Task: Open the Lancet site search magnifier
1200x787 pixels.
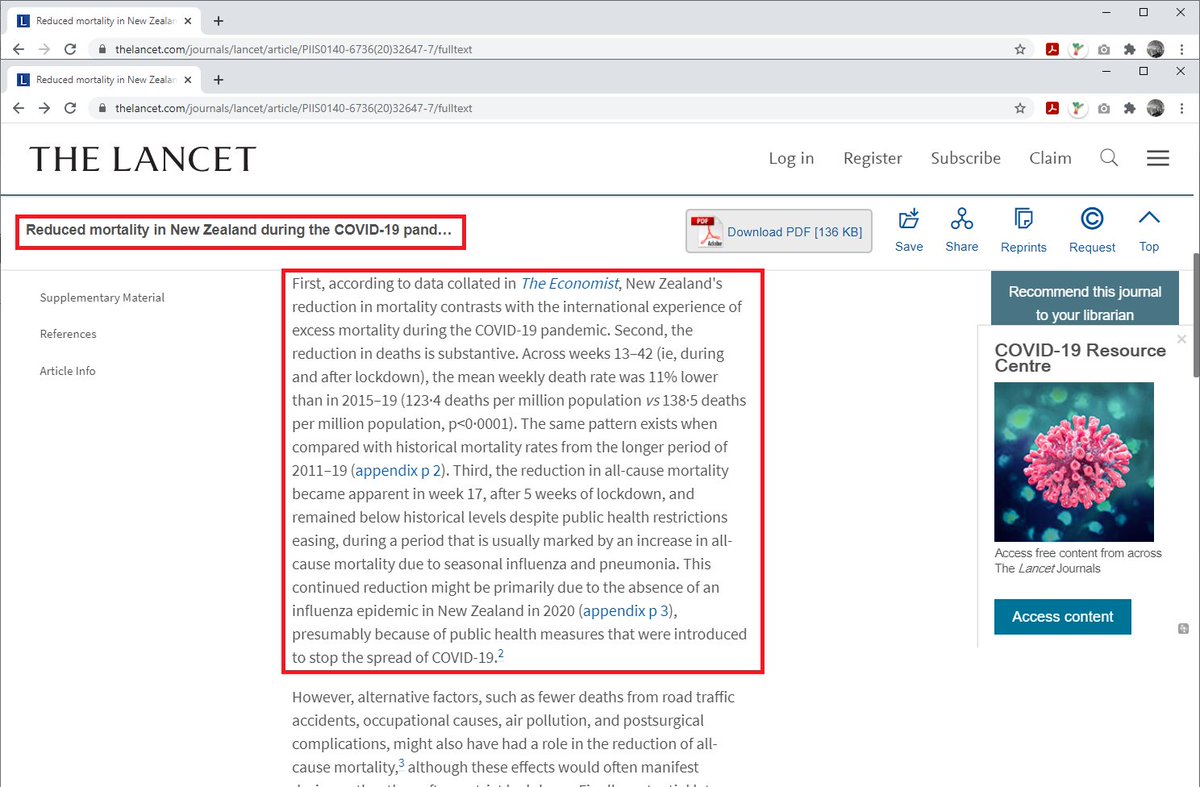Action: tap(1109, 158)
